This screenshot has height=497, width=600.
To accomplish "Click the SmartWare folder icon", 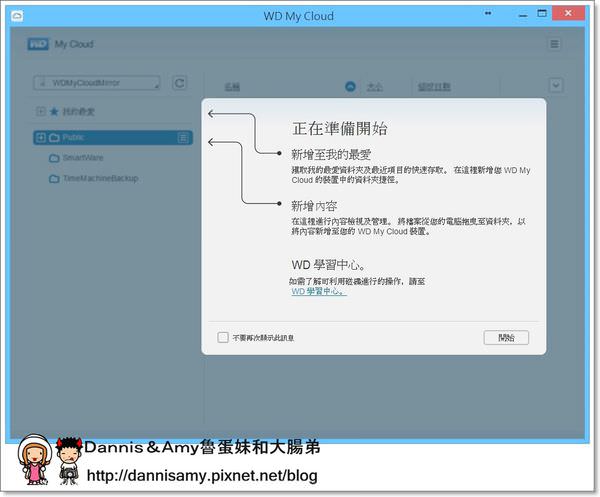I will 54,158.
